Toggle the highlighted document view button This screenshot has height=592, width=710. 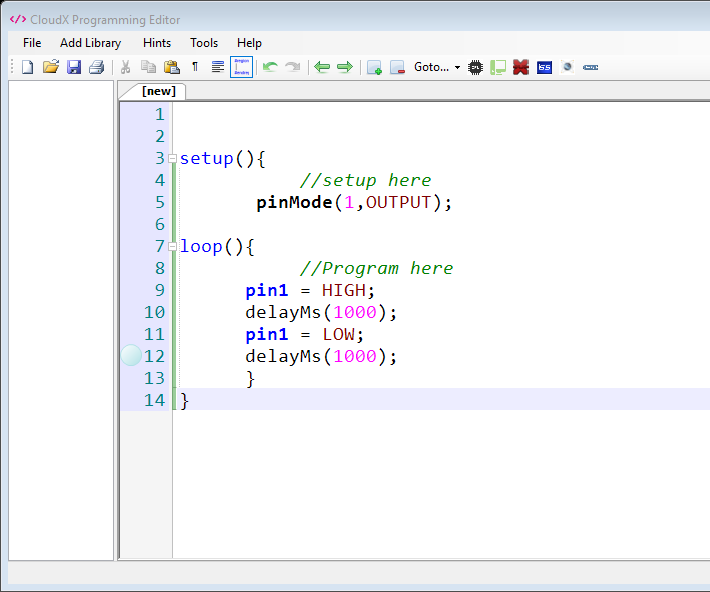pos(241,67)
